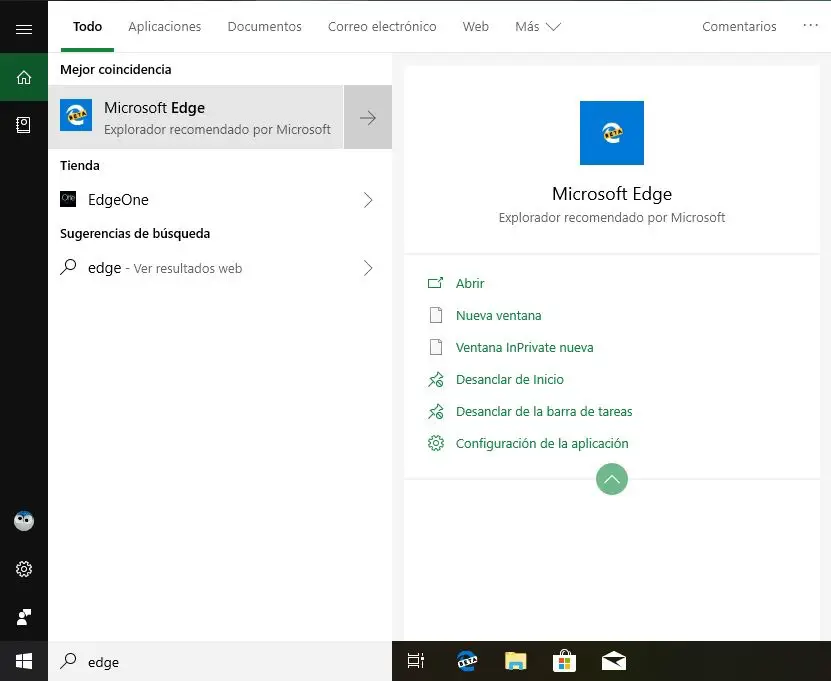Open the hamburger menu in the sidebar

pyautogui.click(x=24, y=29)
